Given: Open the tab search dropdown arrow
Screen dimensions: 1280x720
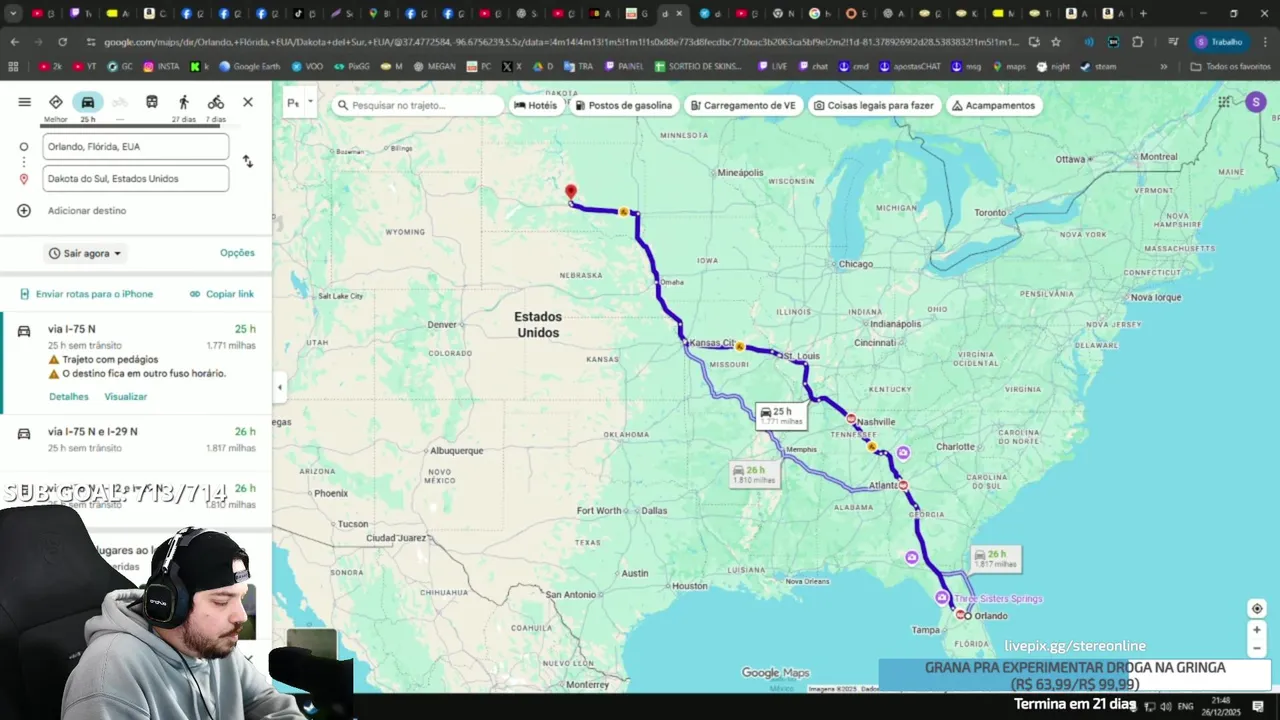Looking at the screenshot, I should click(14, 14).
